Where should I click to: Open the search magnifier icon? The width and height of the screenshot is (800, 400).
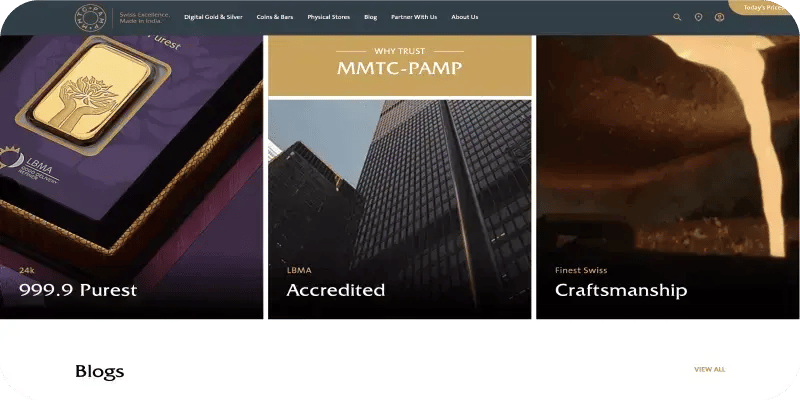(677, 17)
